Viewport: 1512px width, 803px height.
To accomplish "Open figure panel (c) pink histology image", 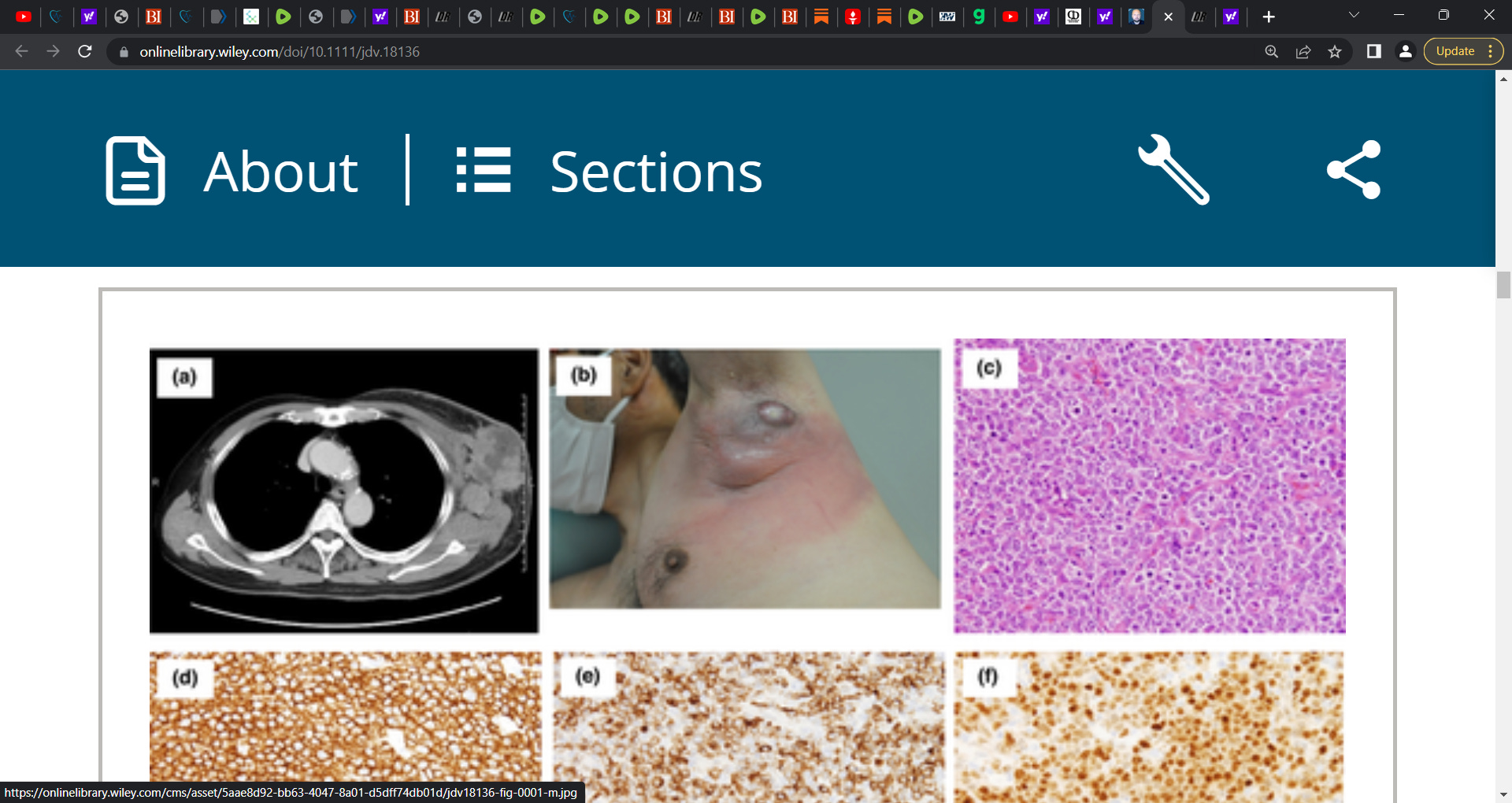I will click(x=1150, y=486).
